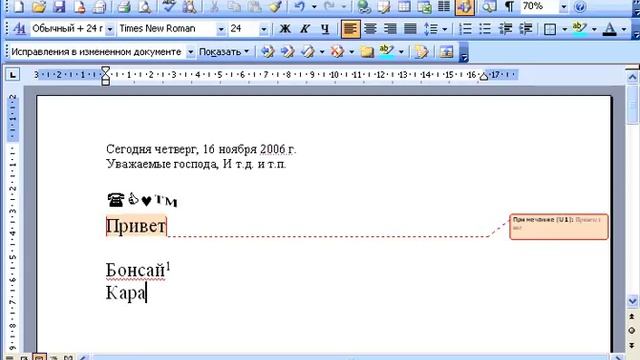
Task: Open the borders dropdown arrow
Action: (565, 29)
